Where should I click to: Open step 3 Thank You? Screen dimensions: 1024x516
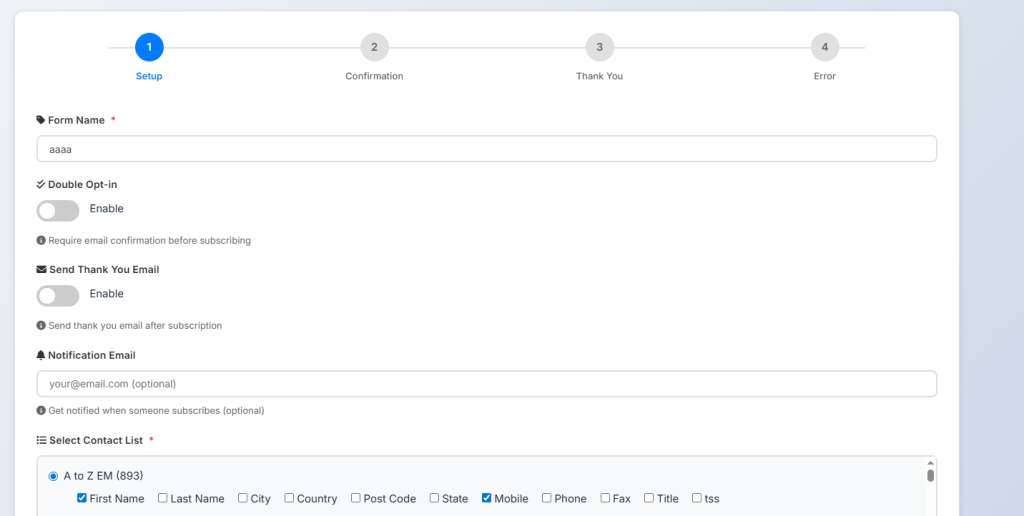point(599,47)
